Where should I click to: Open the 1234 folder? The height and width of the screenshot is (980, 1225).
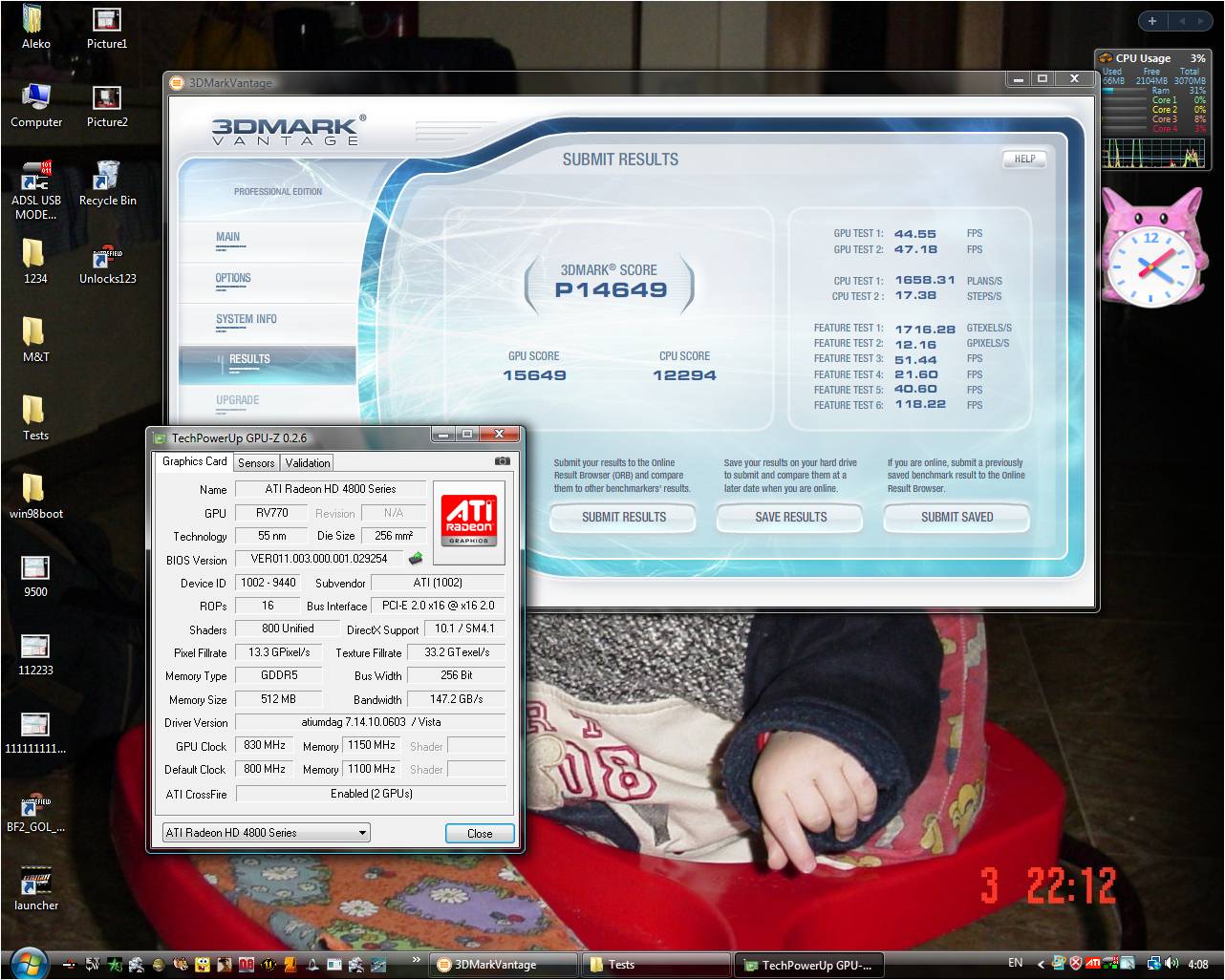[35, 262]
